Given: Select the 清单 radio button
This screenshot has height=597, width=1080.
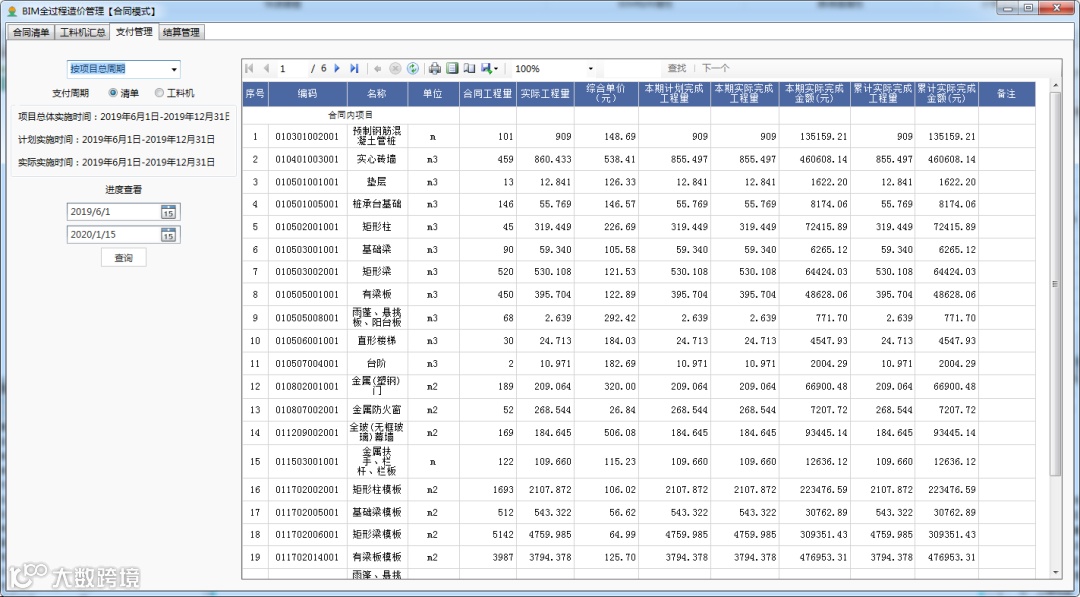Looking at the screenshot, I should 113,92.
